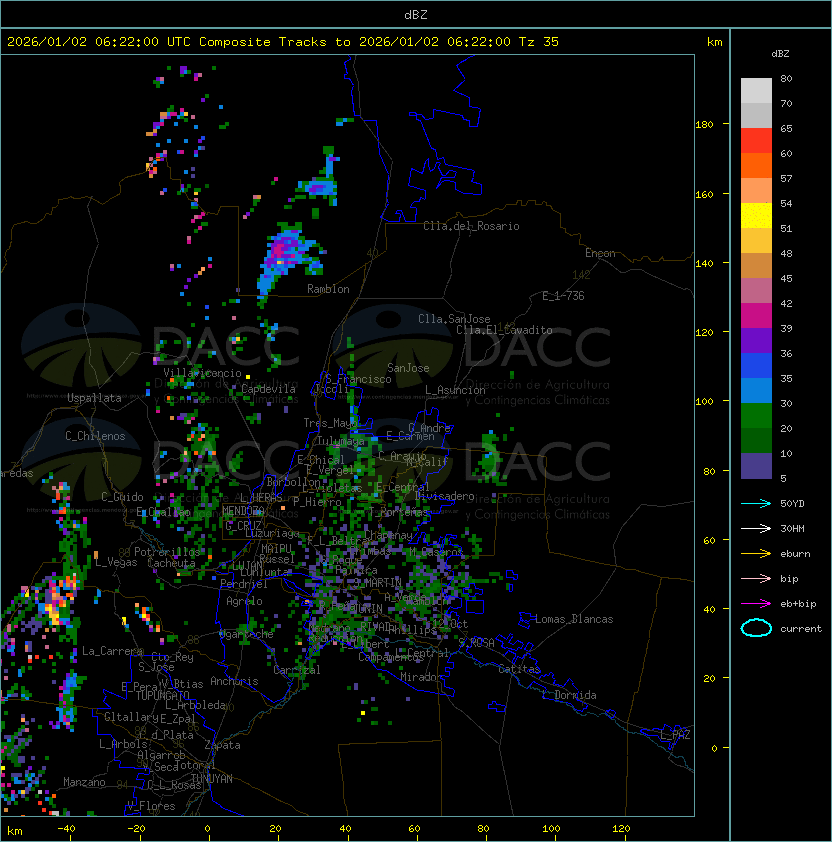832x842 pixels.
Task: Click the 'Villavicencio' map label
Action: [x=202, y=373]
